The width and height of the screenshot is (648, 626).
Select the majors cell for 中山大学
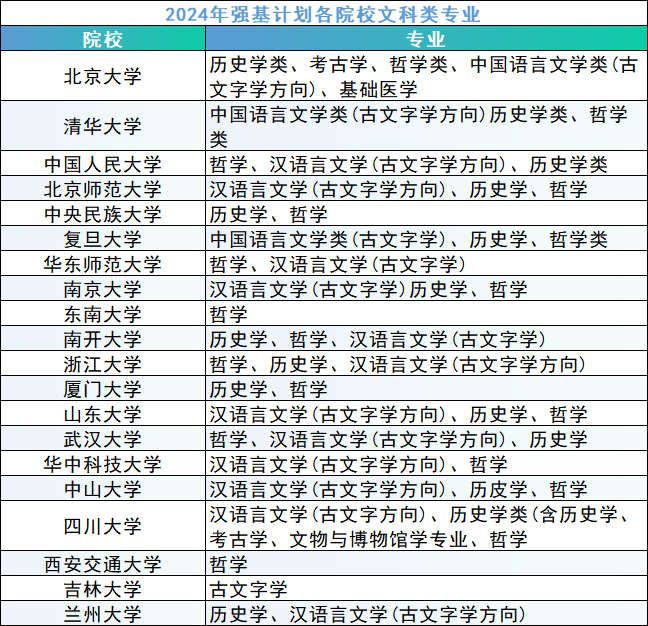click(426, 488)
